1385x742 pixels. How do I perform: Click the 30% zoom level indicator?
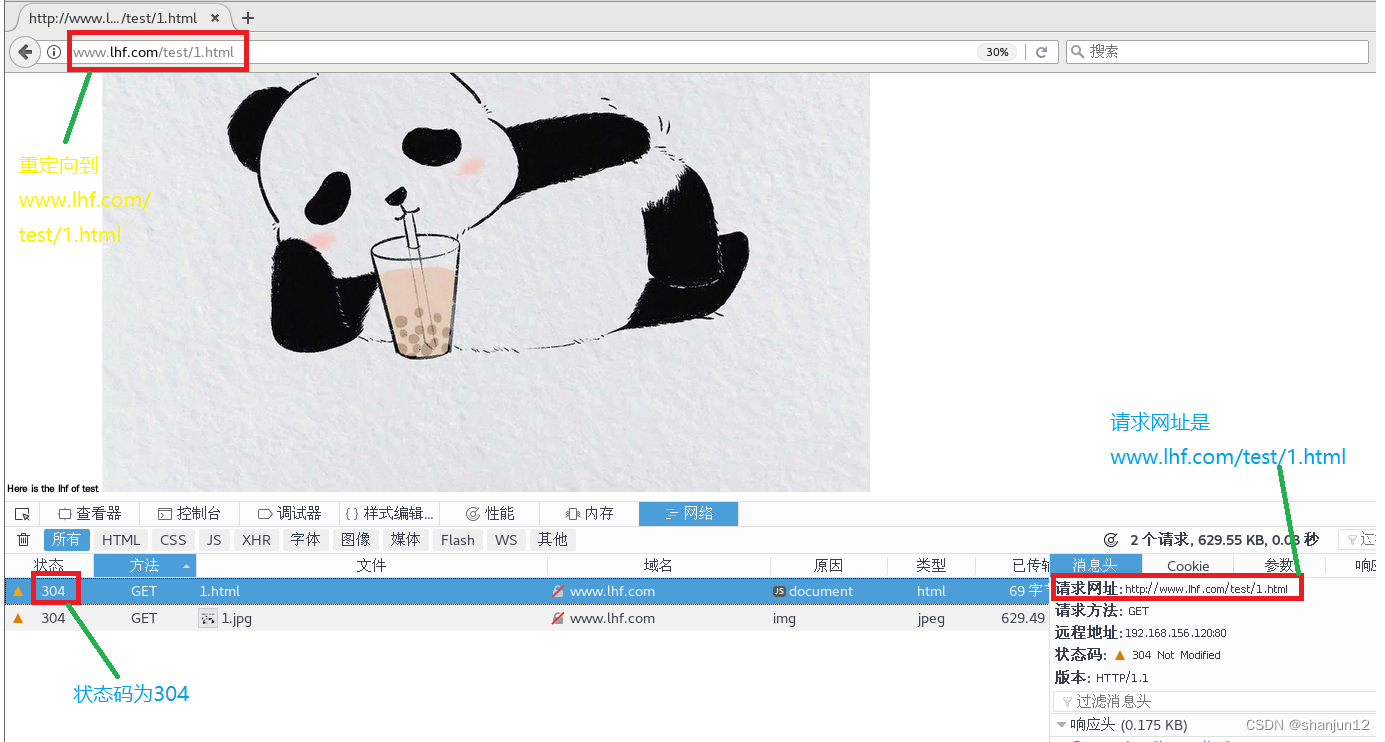click(x=997, y=52)
